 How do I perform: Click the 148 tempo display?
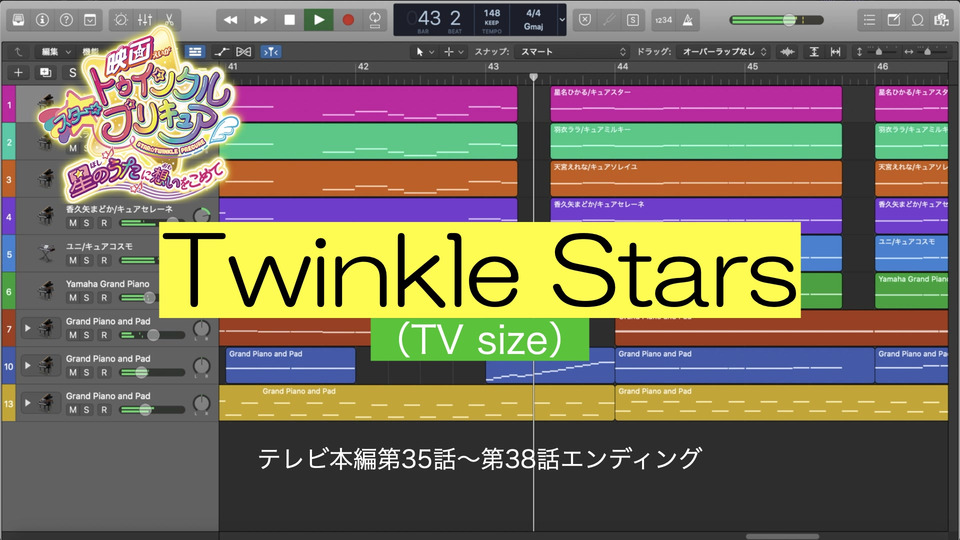[x=492, y=20]
